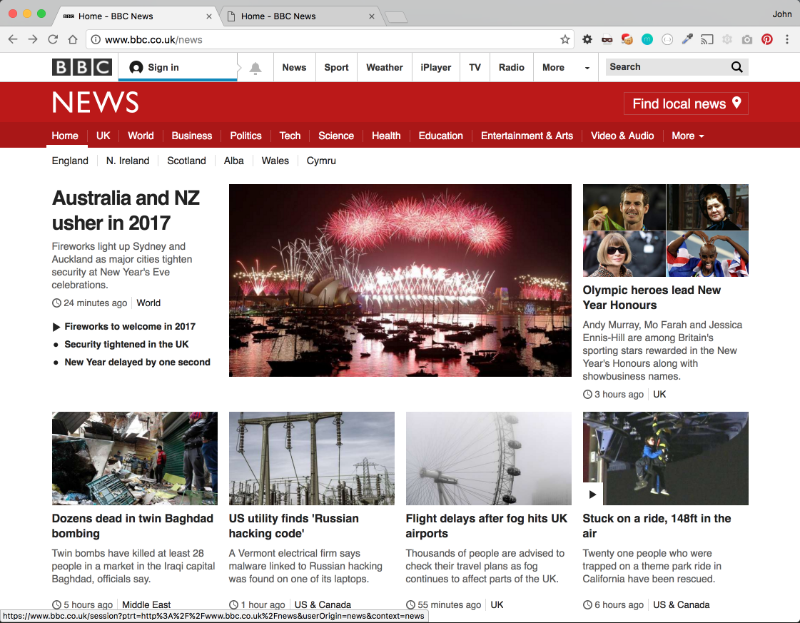This screenshot has width=800, height=623.
Task: Go to Business news section
Action: [191, 136]
